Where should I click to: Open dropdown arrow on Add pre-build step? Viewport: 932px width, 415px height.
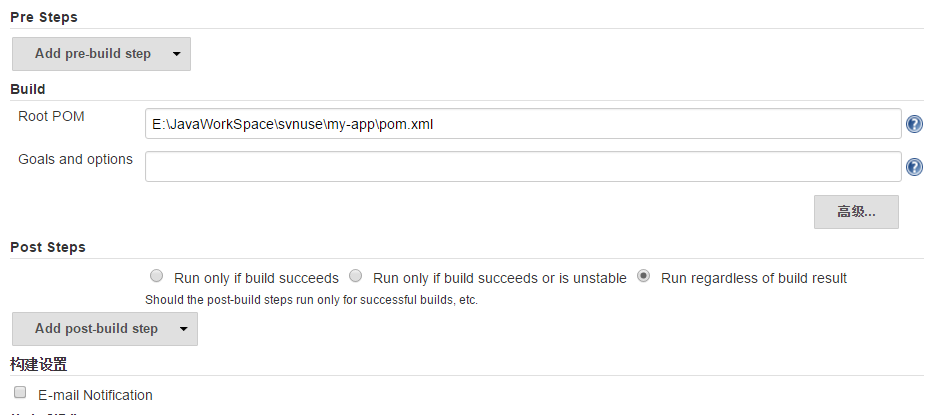177,54
